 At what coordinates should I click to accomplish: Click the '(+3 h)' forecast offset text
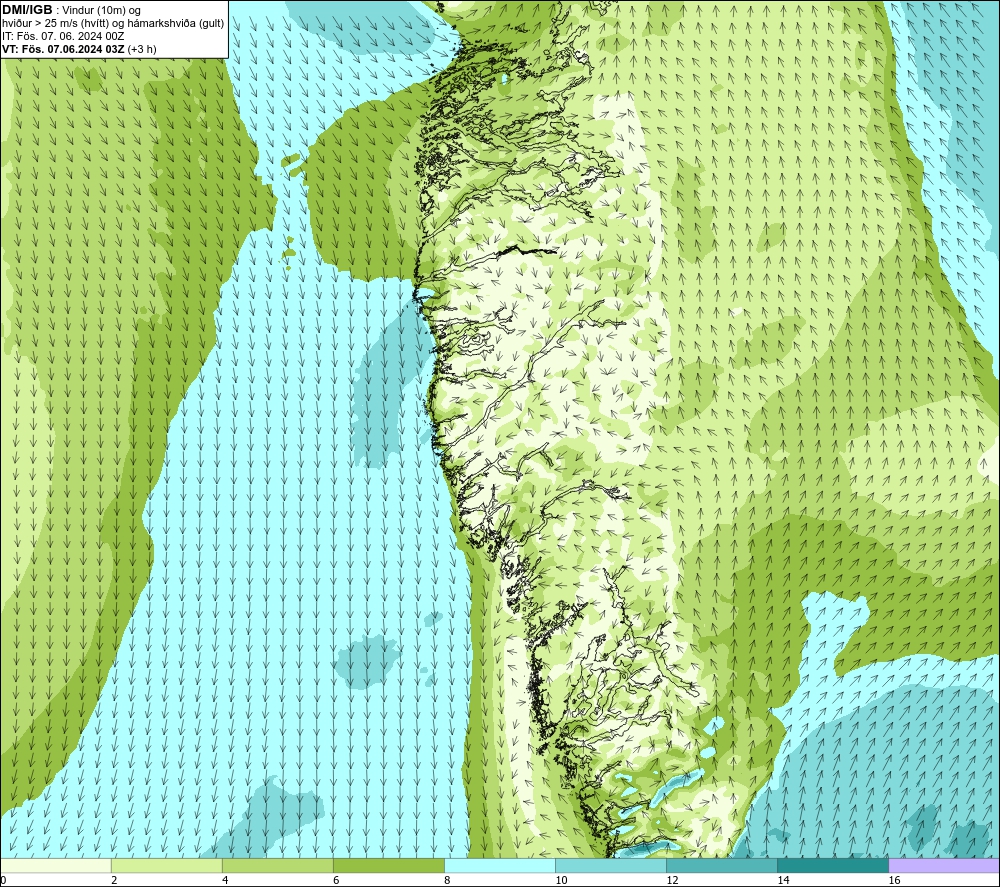tap(142, 49)
